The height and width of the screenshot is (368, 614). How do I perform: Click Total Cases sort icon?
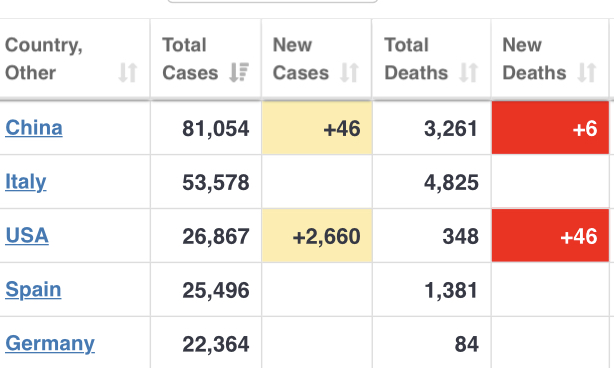239,72
